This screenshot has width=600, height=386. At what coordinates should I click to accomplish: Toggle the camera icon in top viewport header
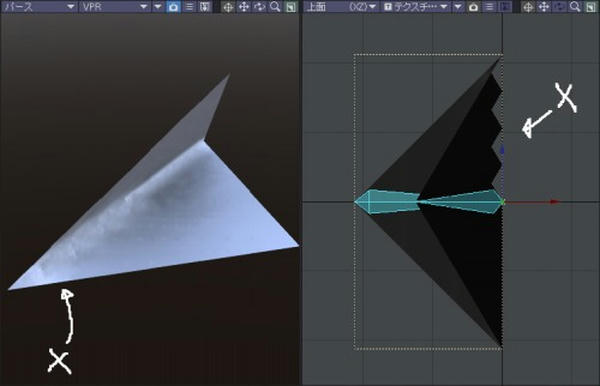click(x=473, y=7)
